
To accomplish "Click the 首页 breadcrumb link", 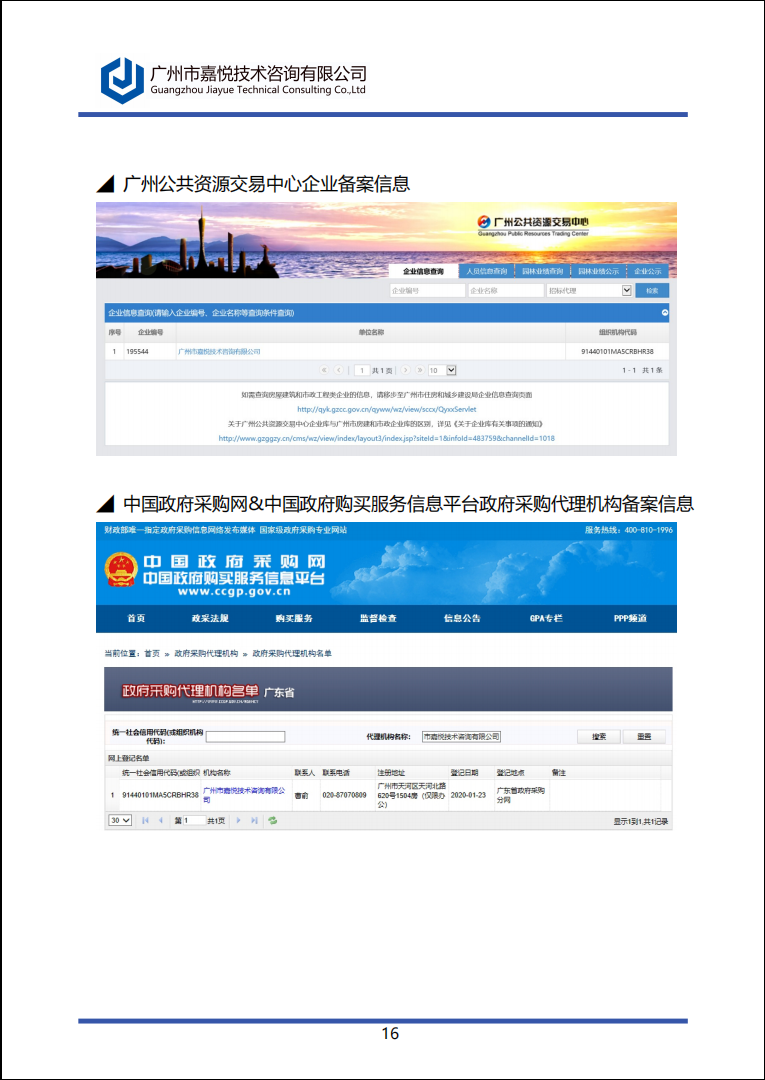I will point(151,654).
